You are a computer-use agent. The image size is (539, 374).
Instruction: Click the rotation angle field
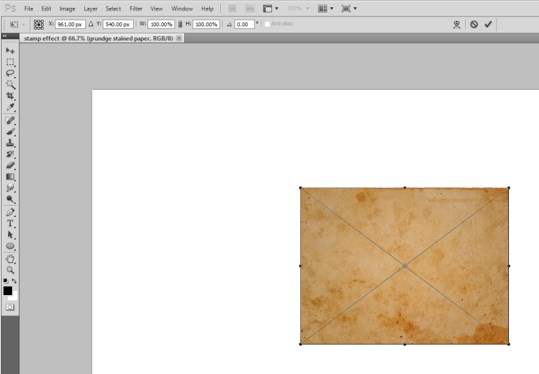[x=244, y=24]
